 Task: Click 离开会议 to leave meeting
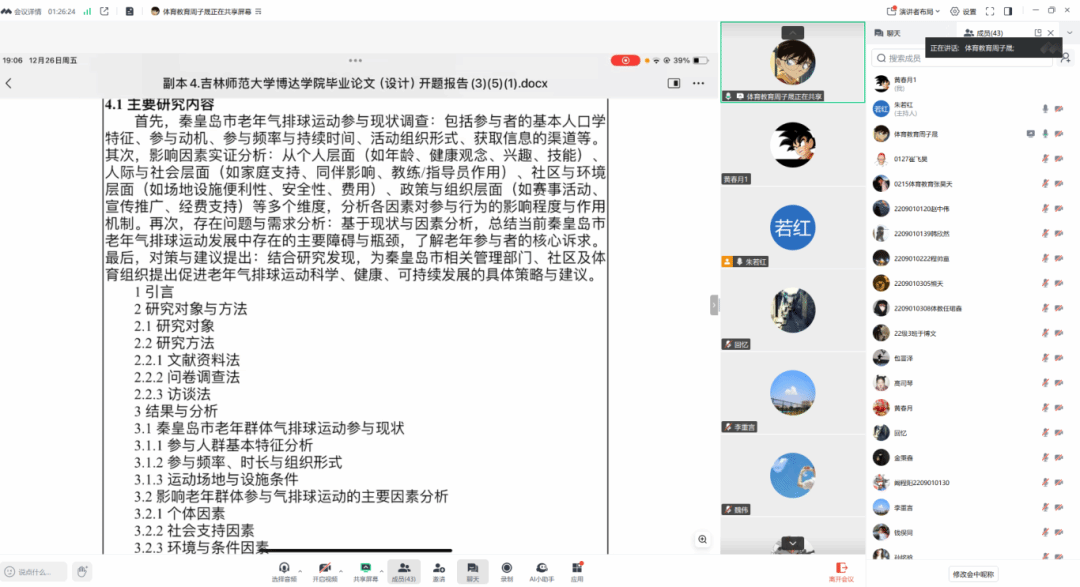[x=840, y=571]
